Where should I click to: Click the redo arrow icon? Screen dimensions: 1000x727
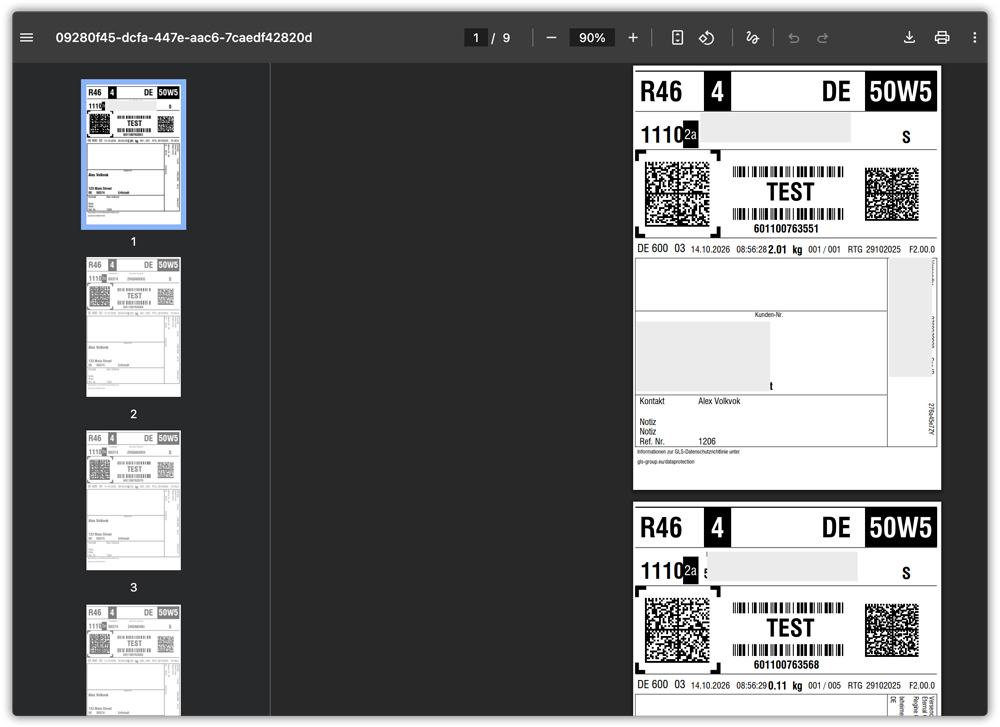coord(823,38)
